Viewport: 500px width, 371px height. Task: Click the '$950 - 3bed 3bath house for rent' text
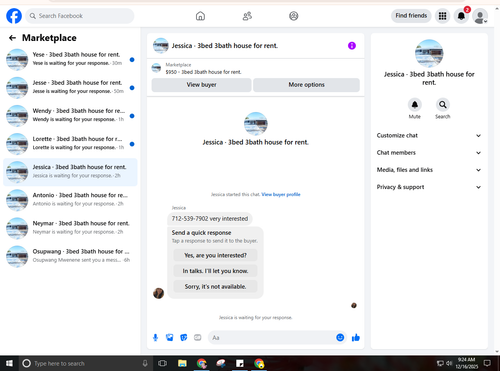point(203,72)
